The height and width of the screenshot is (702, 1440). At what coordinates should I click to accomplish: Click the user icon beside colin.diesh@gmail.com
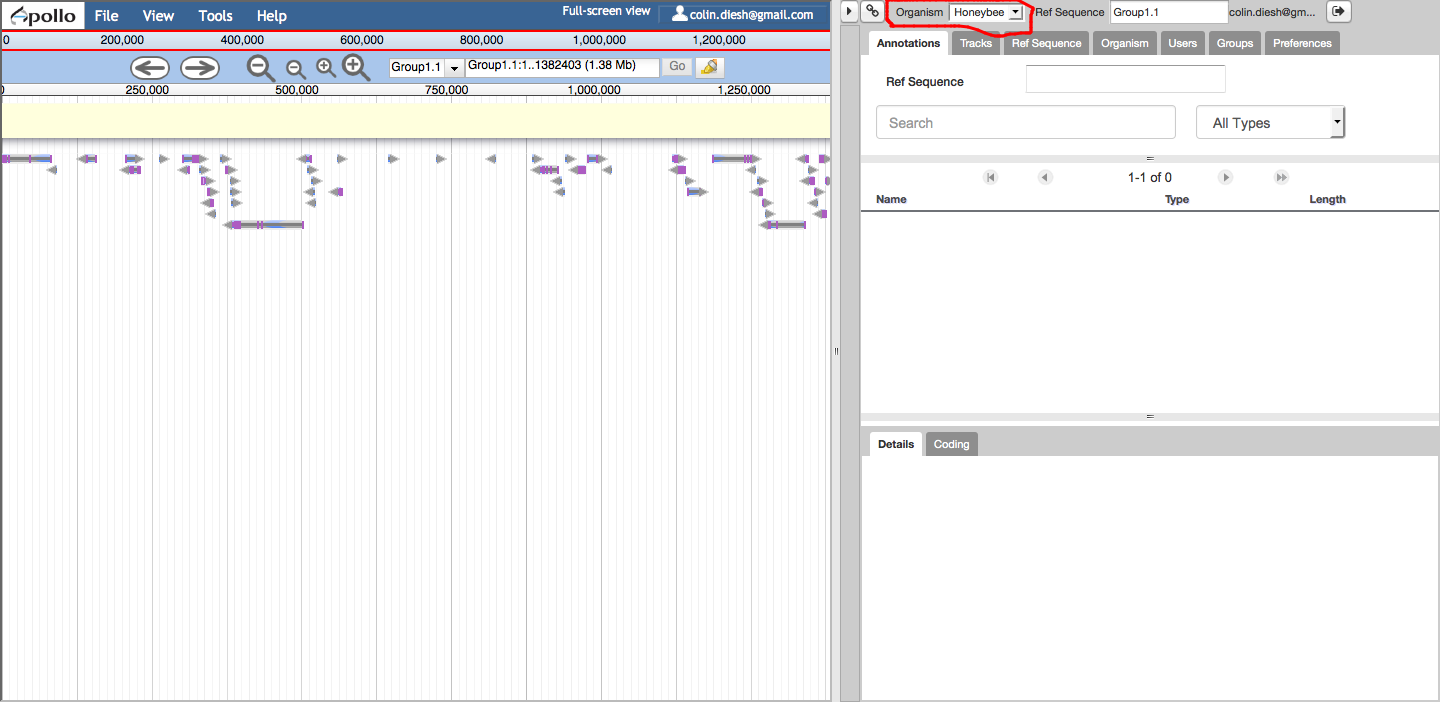[x=680, y=14]
